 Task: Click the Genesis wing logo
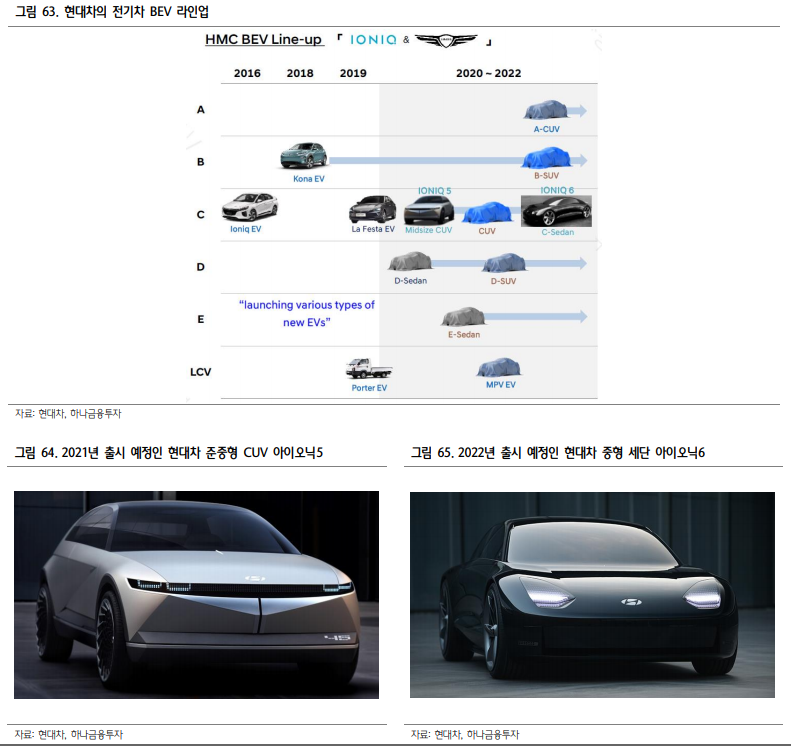point(446,40)
